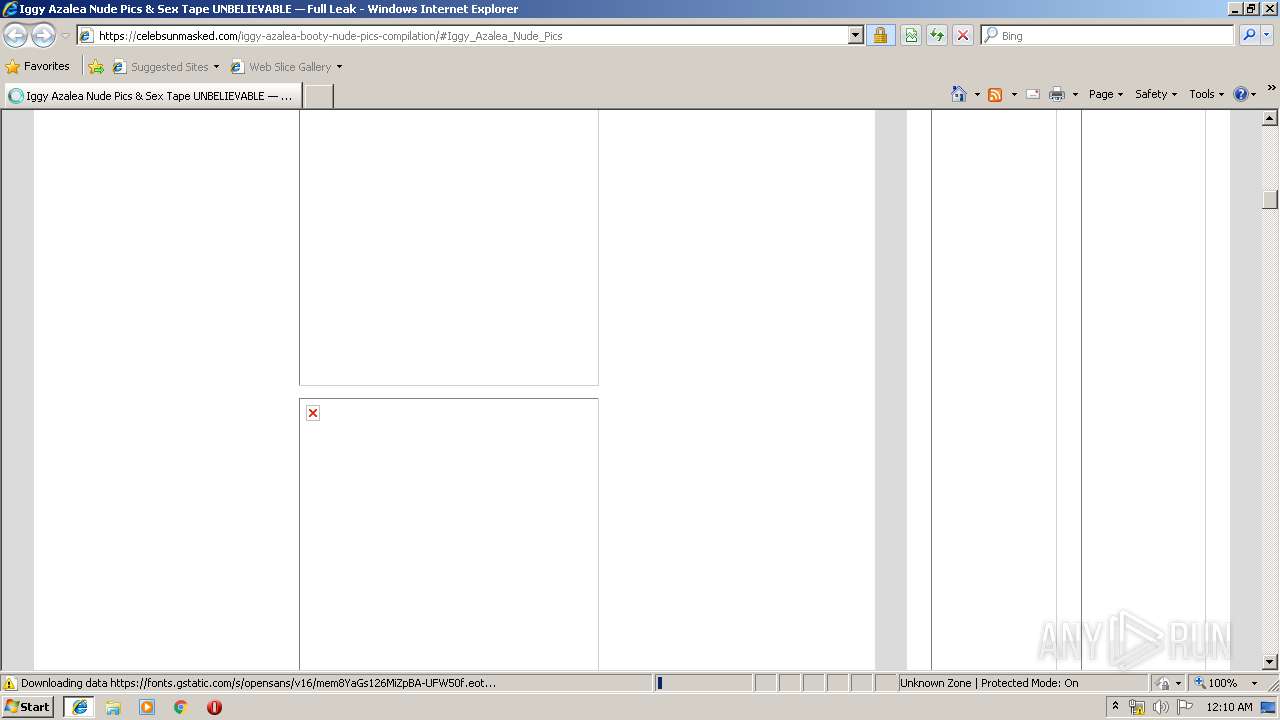This screenshot has width=1280, height=720.
Task: Expand the Print dropdown arrow
Action: [x=1075, y=94]
